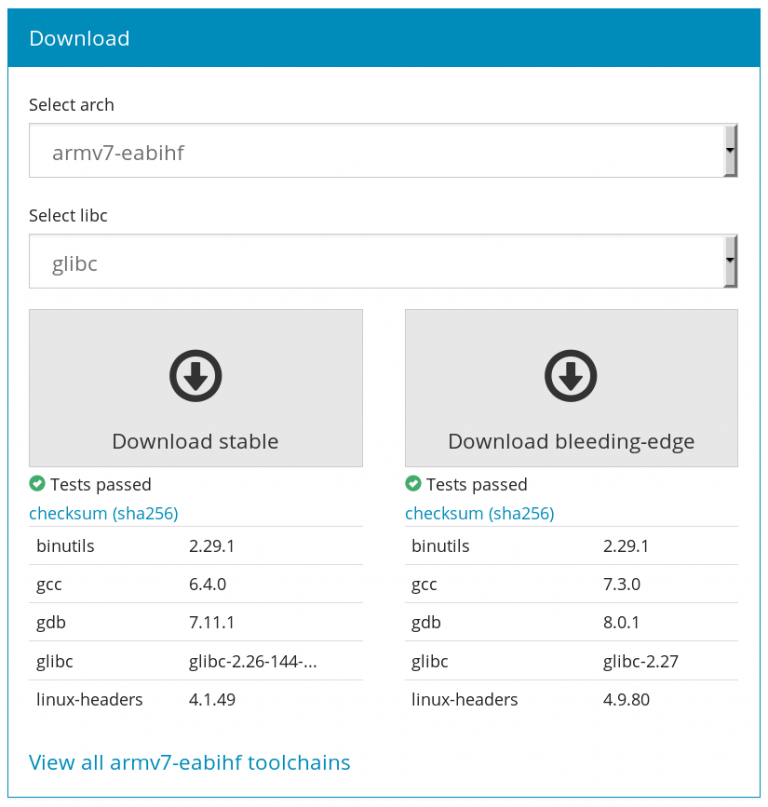Open View all armv7-eabihf toolchains link
This screenshot has width=768, height=807.
point(189,763)
